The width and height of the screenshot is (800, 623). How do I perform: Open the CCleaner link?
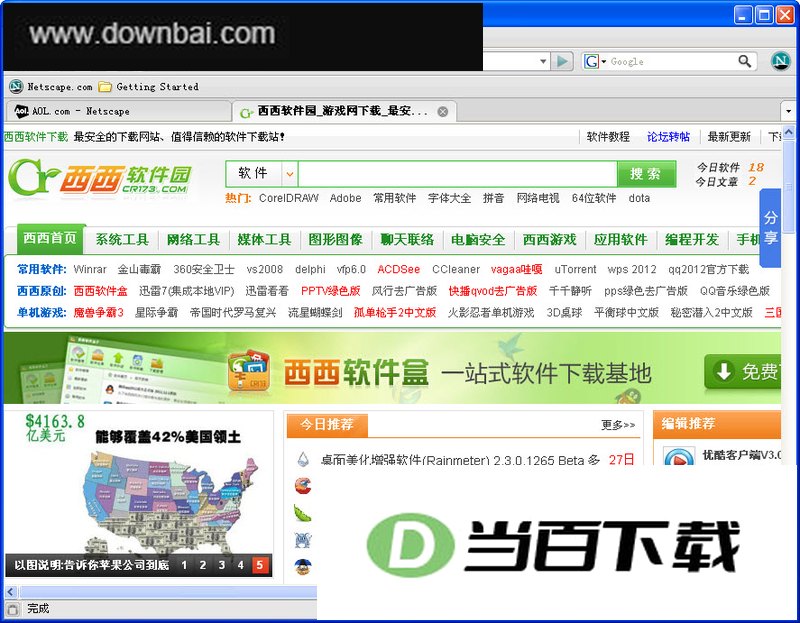pyautogui.click(x=456, y=269)
